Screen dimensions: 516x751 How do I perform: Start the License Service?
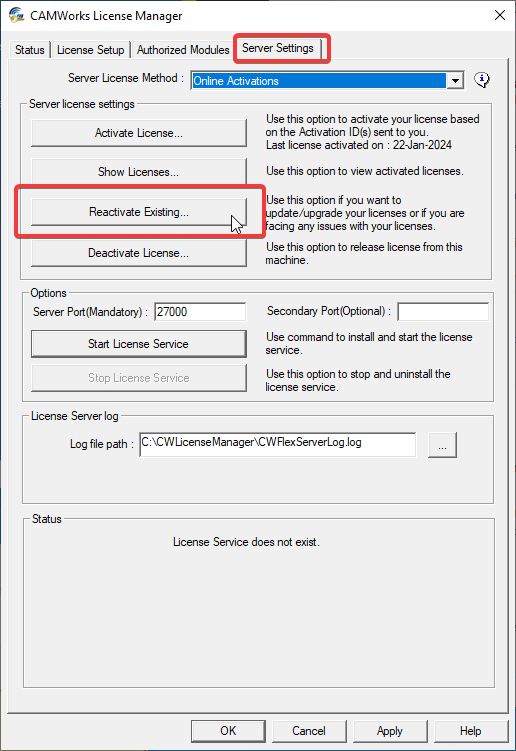point(139,344)
